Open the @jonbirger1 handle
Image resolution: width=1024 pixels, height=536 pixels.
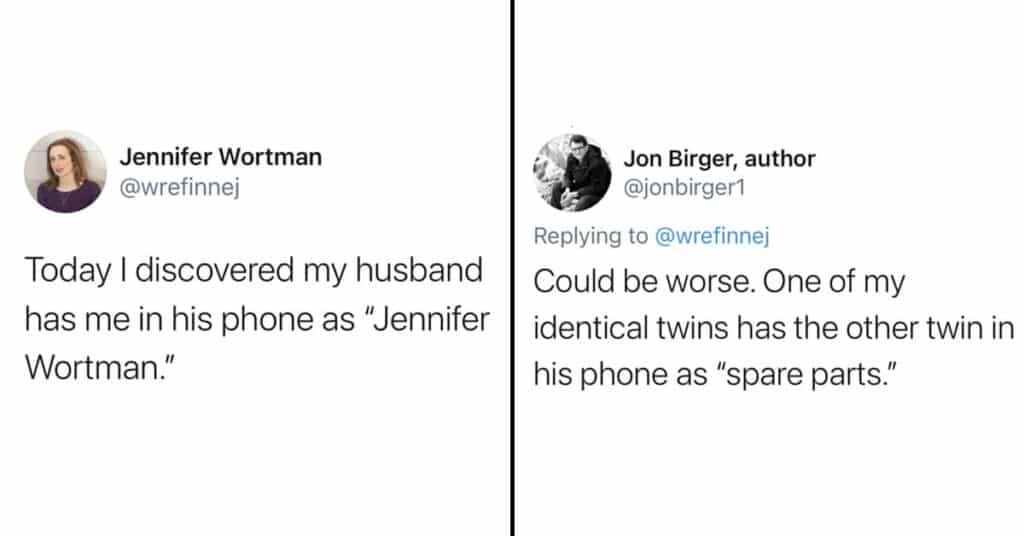[x=684, y=188]
